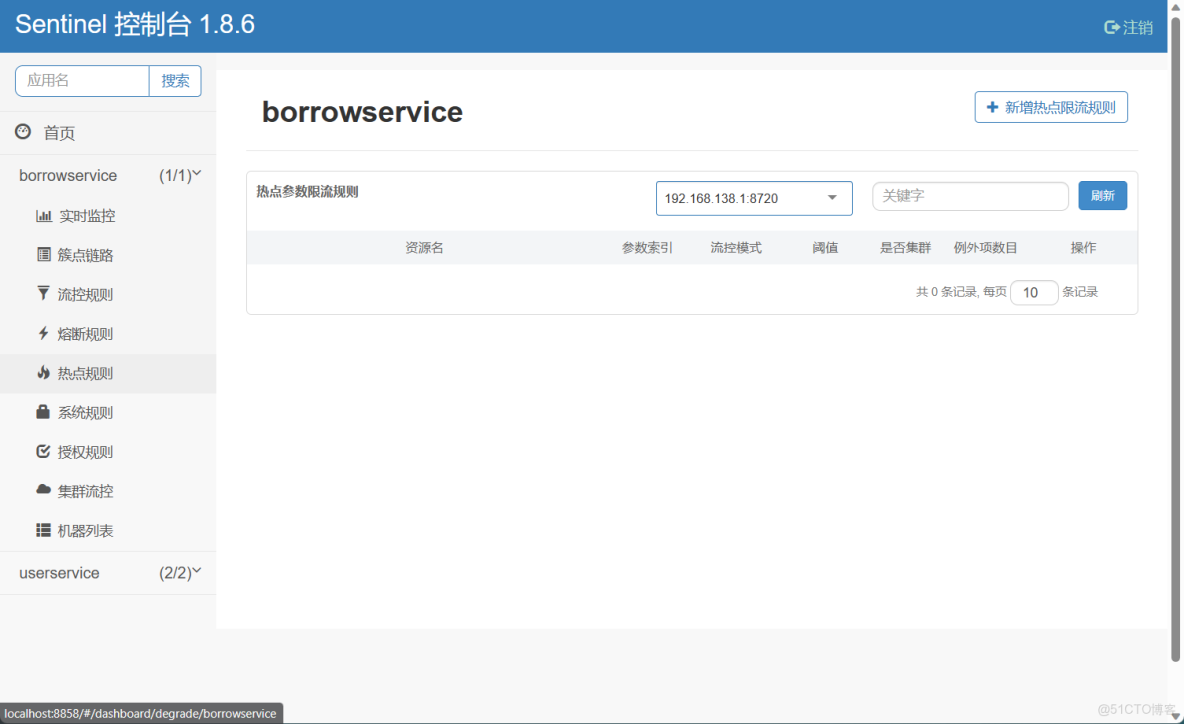1184x724 pixels.
Task: Click the 簇点链路 icon in sidebar
Action: pos(44,254)
